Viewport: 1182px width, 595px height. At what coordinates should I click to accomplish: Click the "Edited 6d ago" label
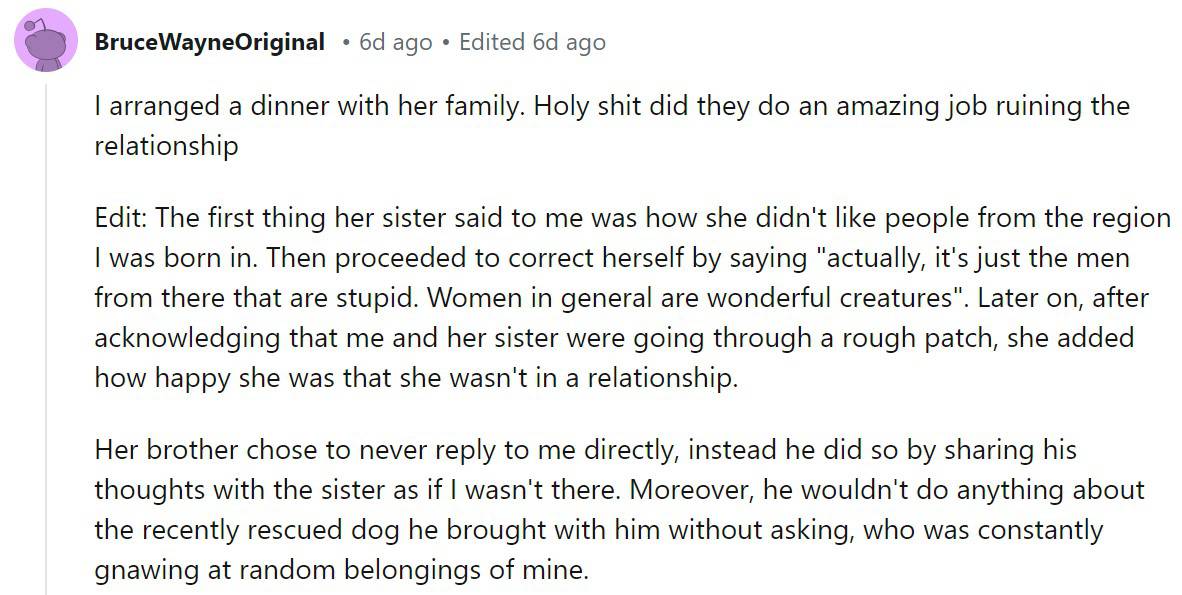(532, 42)
